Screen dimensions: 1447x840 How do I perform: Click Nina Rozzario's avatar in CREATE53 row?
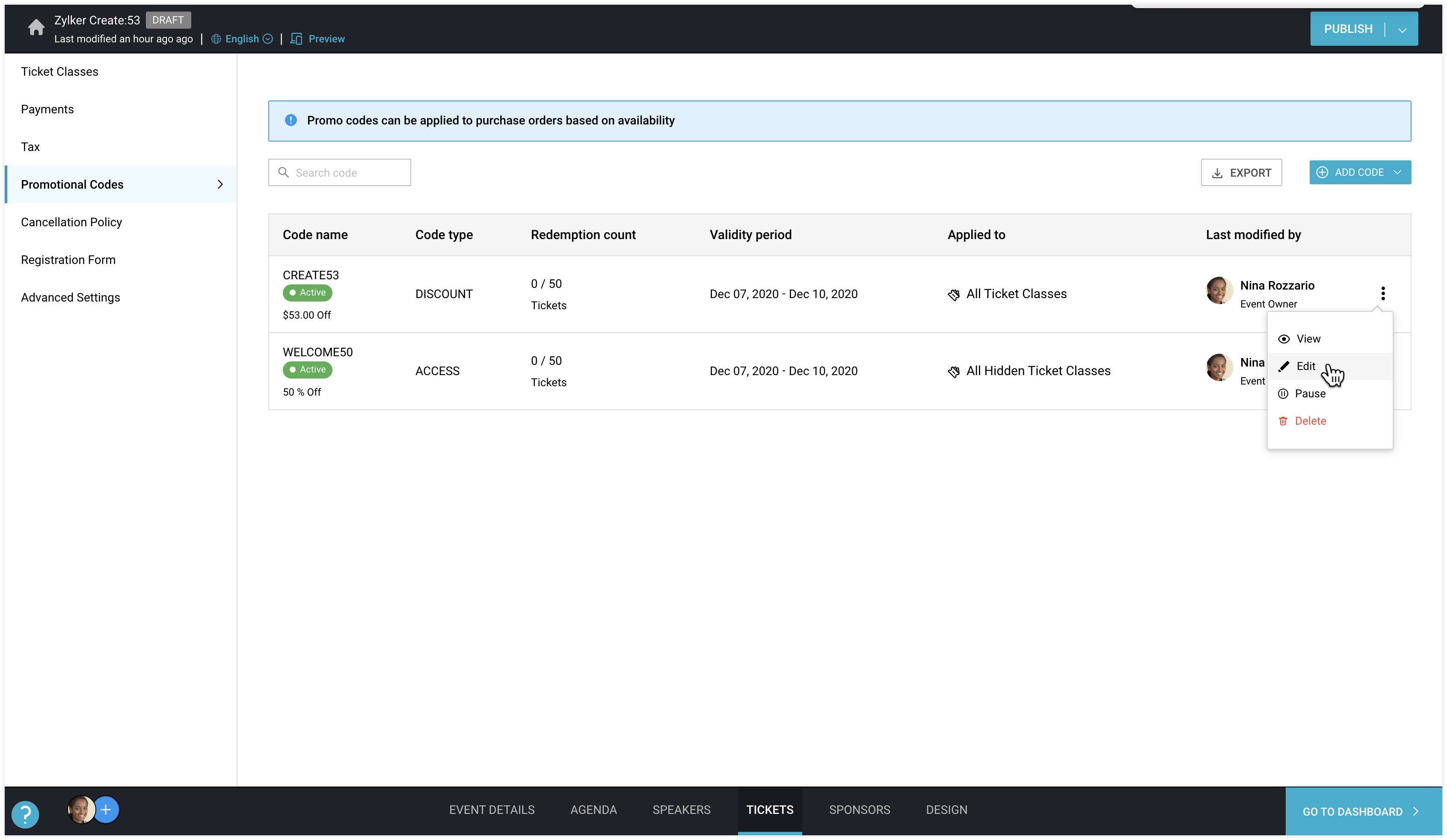pos(1219,290)
